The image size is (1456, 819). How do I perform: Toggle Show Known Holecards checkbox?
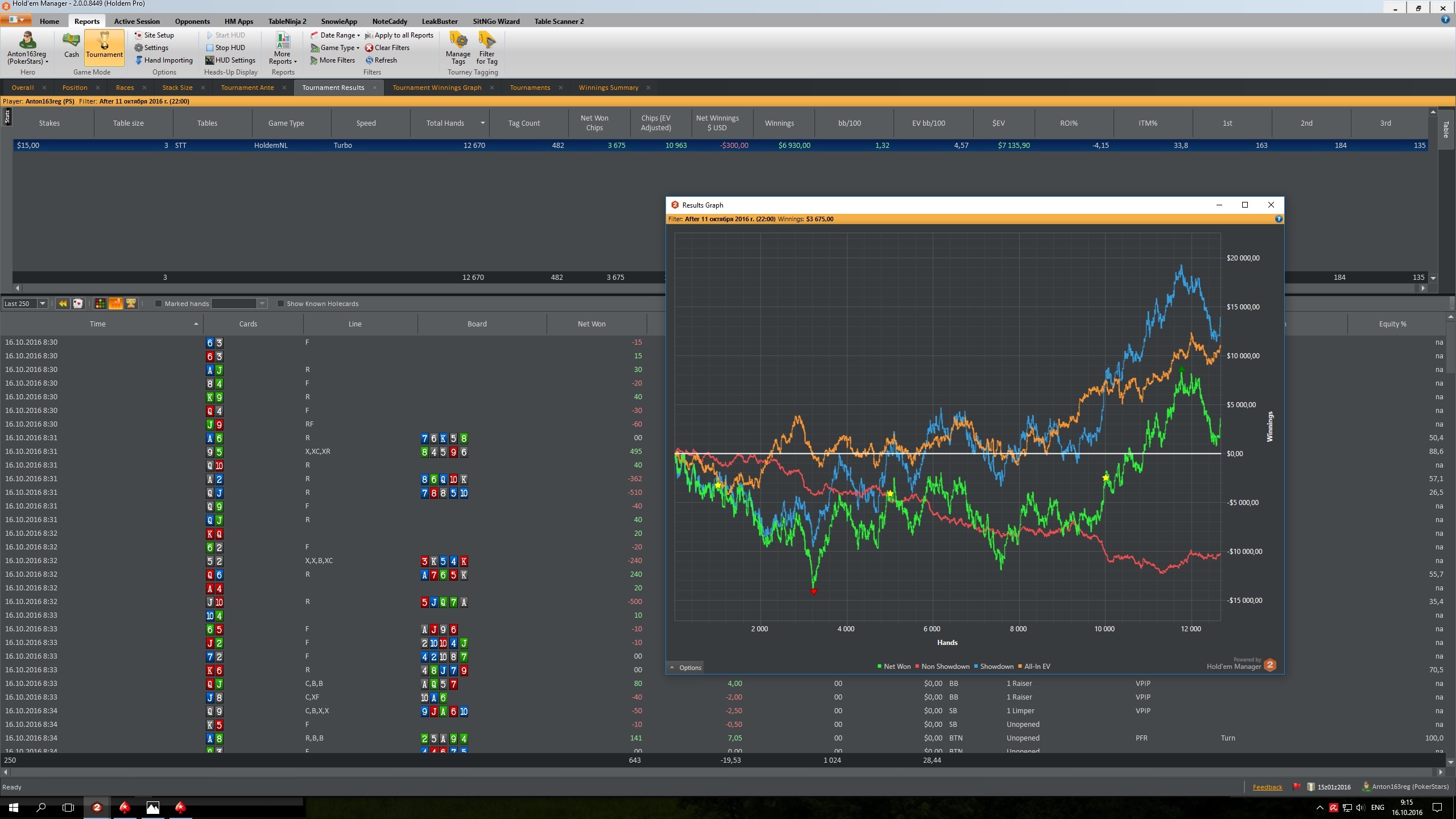[x=280, y=304]
